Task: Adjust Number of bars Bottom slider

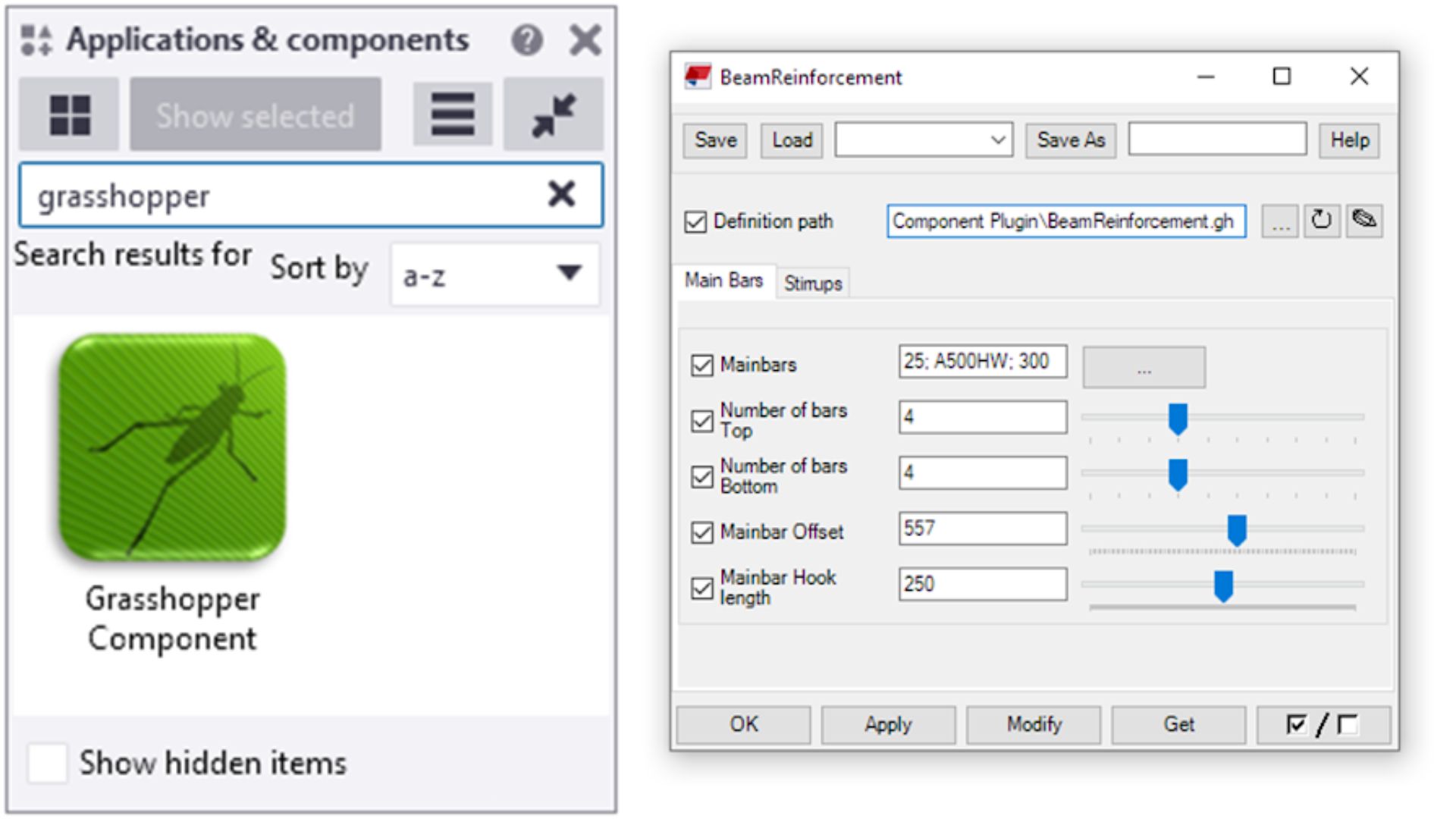Action: (x=1178, y=475)
